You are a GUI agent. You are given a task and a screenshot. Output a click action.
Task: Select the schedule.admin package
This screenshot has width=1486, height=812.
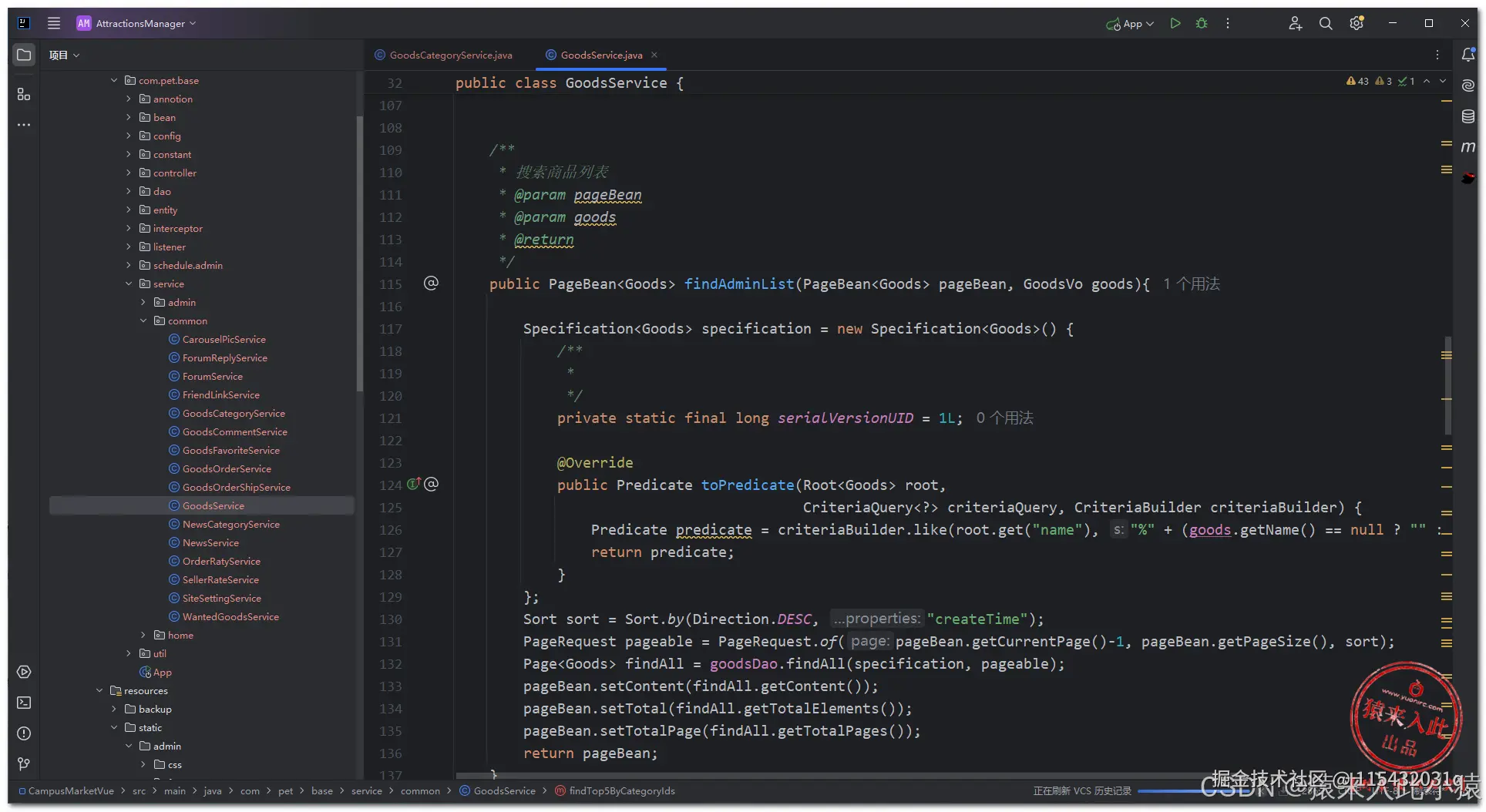coord(181,265)
